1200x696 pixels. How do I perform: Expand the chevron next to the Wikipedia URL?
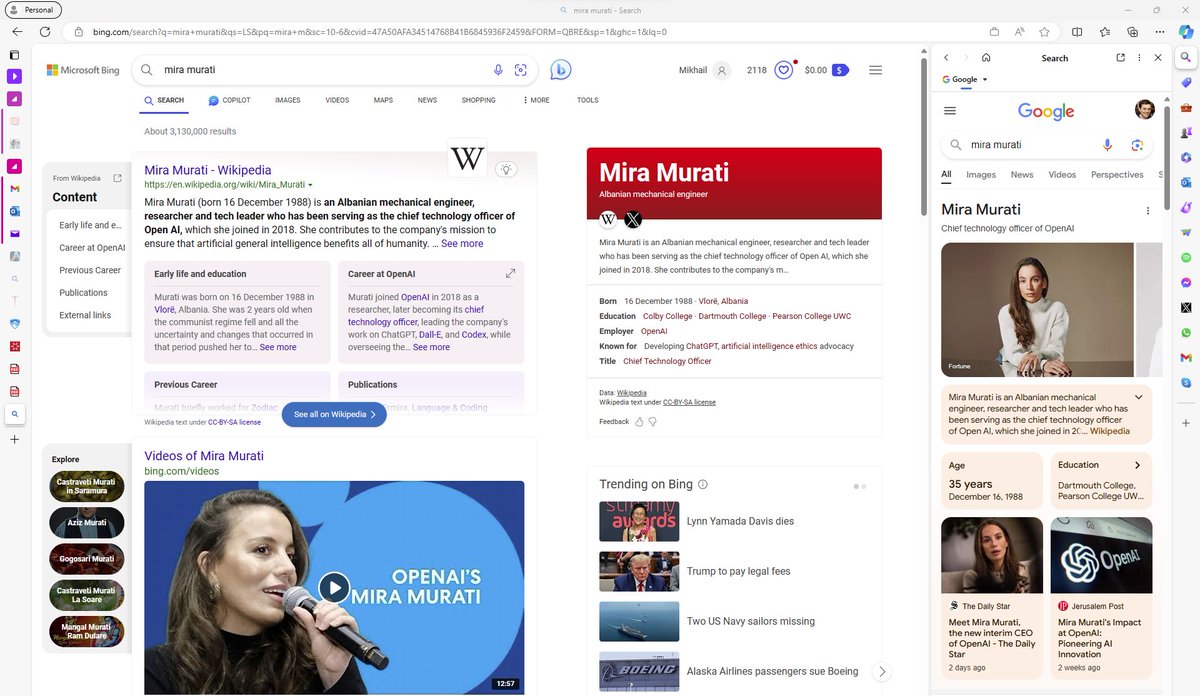[x=309, y=184]
